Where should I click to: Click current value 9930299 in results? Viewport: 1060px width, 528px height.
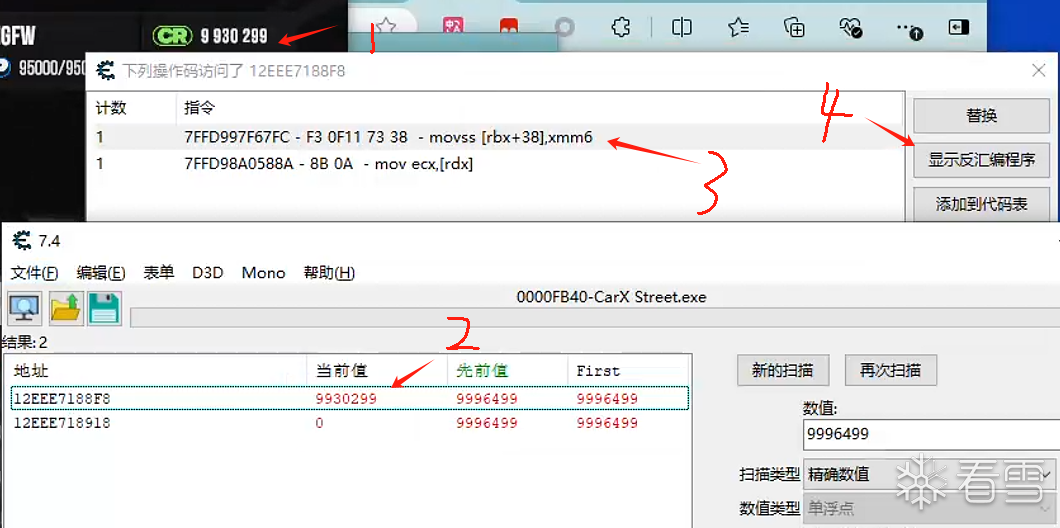pyautogui.click(x=345, y=399)
